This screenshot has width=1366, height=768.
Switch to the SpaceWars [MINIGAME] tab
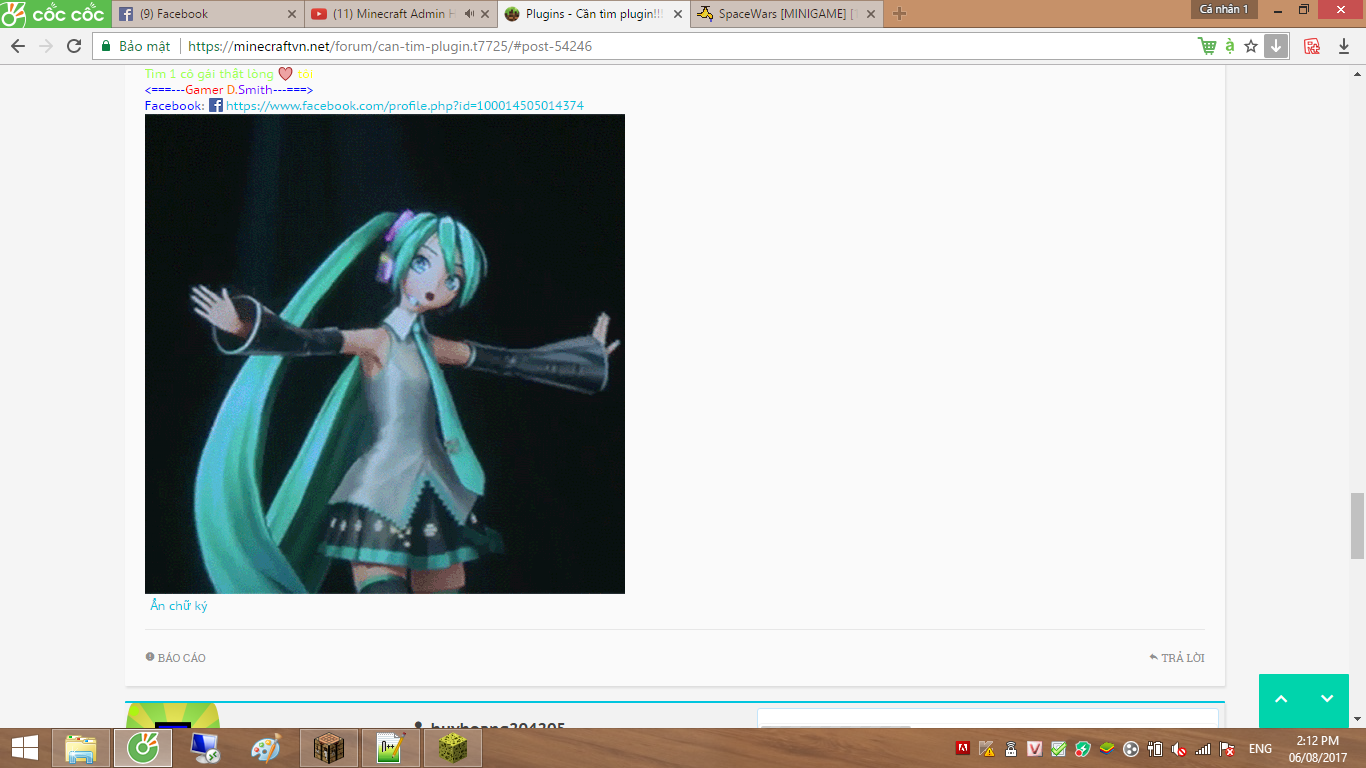tap(786, 14)
